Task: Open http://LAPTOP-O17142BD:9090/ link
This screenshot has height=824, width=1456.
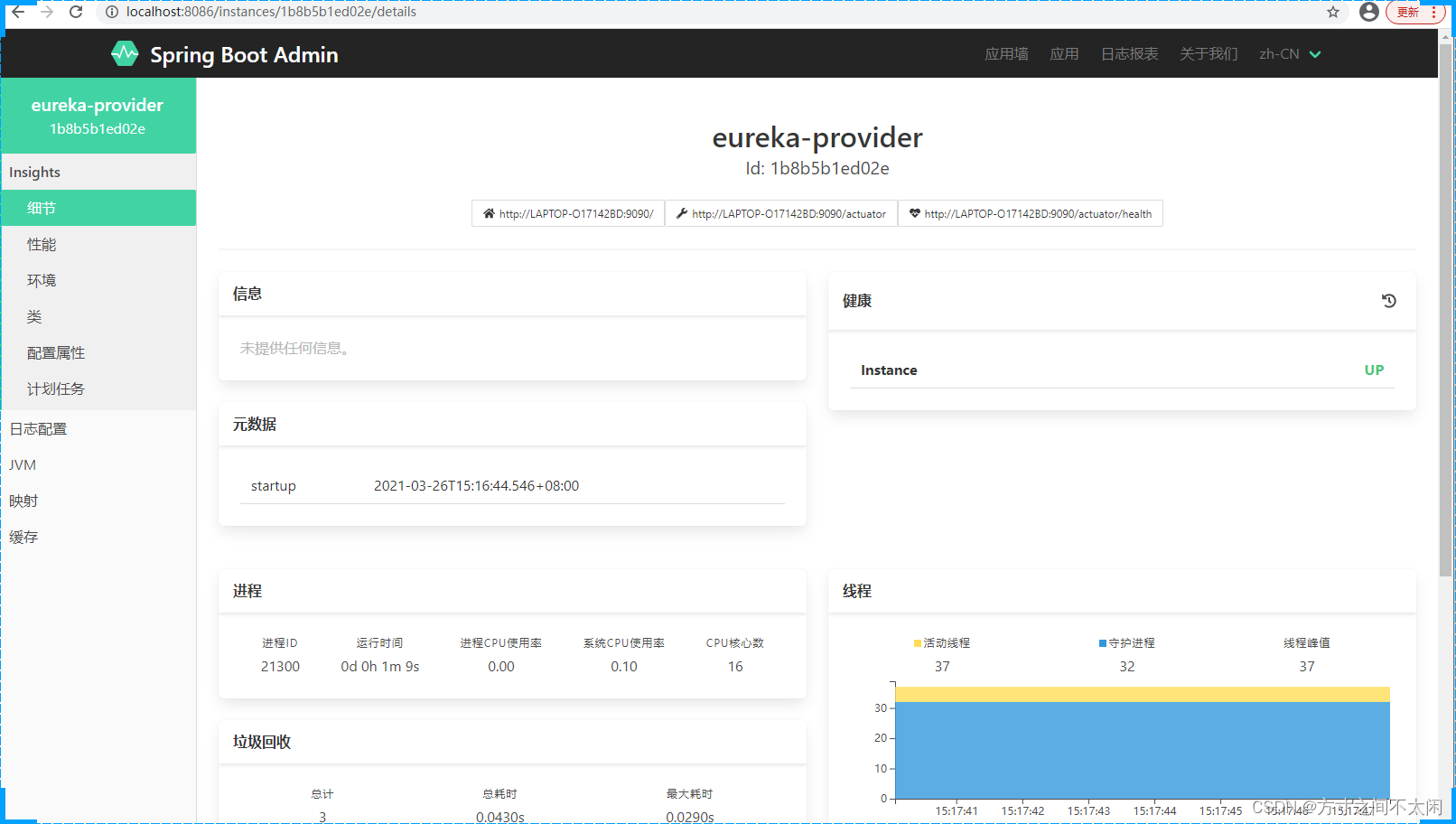Action: [568, 213]
